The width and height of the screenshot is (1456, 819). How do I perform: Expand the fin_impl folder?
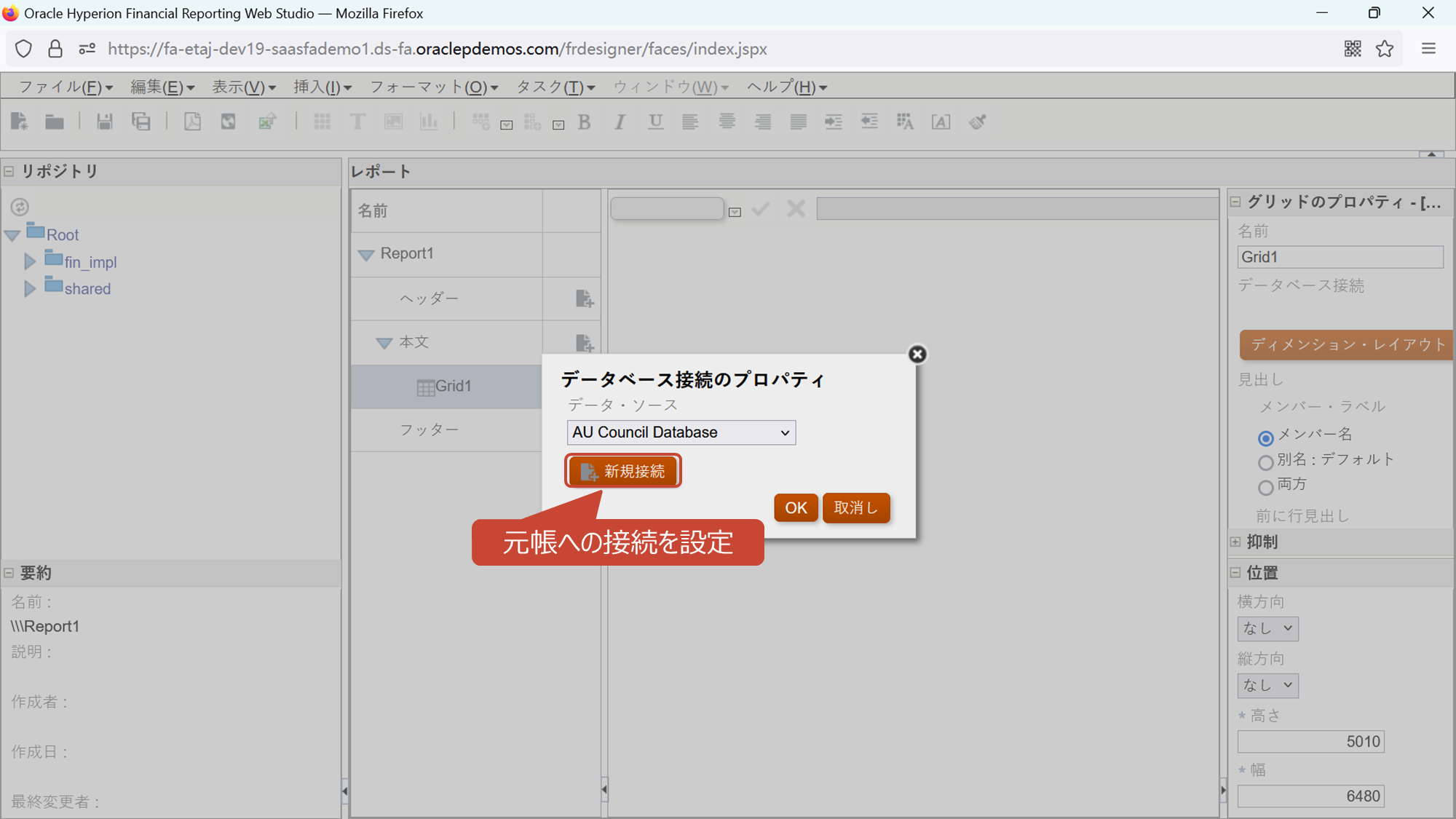point(30,261)
